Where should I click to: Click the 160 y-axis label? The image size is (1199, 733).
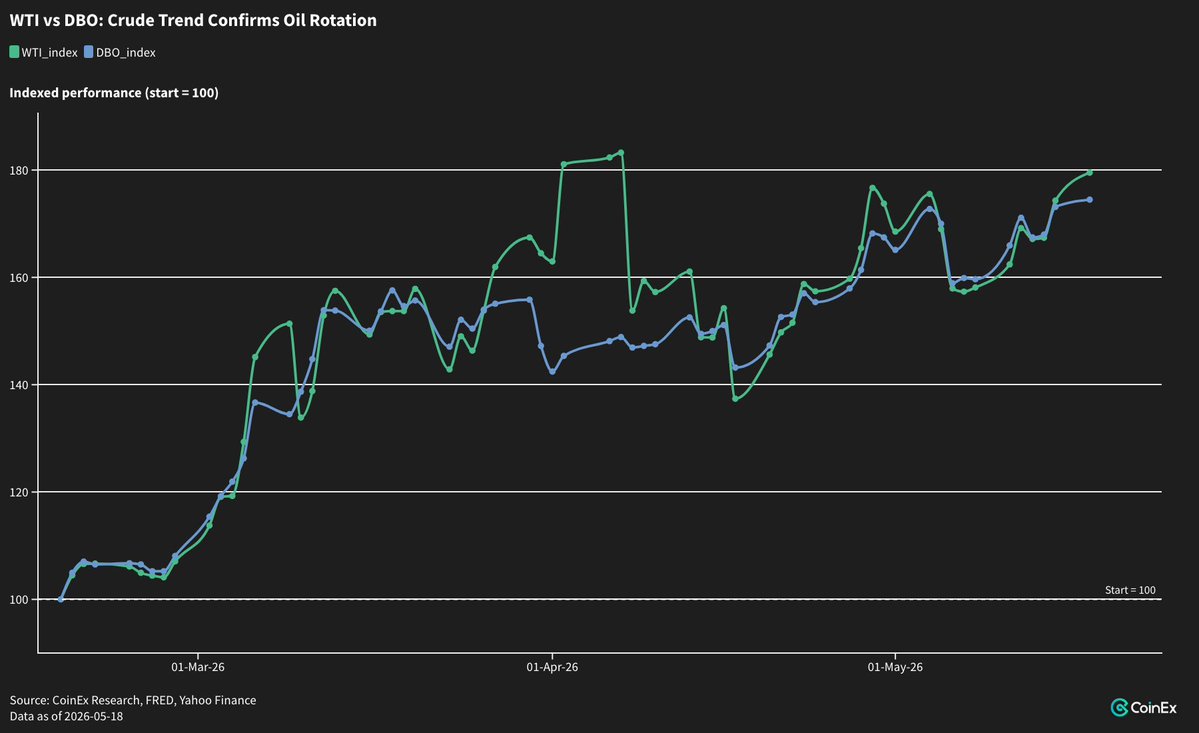(19, 277)
